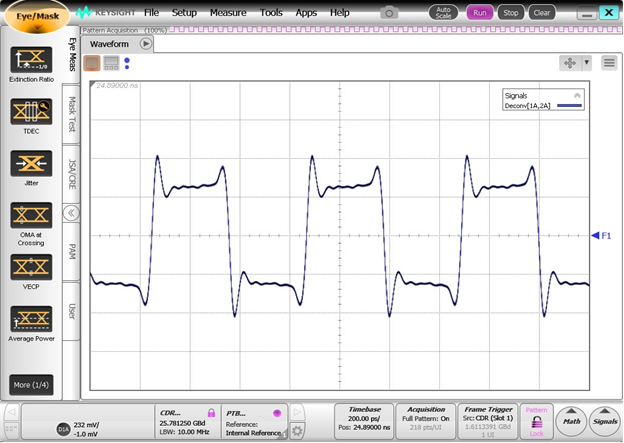Click the Pattern Acquisition progress bar
Viewport: 624px width, 443px height.
pos(351,30)
